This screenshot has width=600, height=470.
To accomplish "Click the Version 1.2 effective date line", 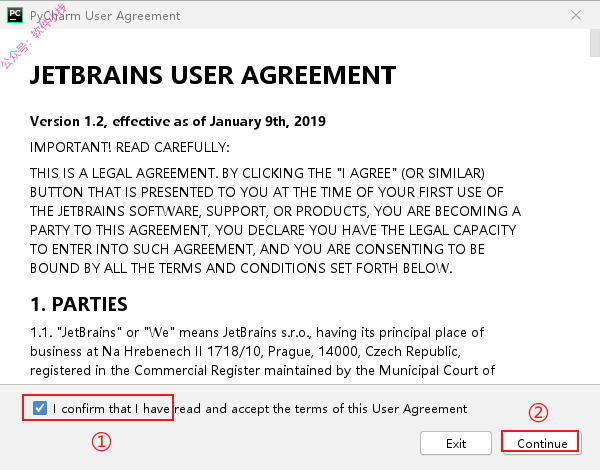I will [178, 121].
